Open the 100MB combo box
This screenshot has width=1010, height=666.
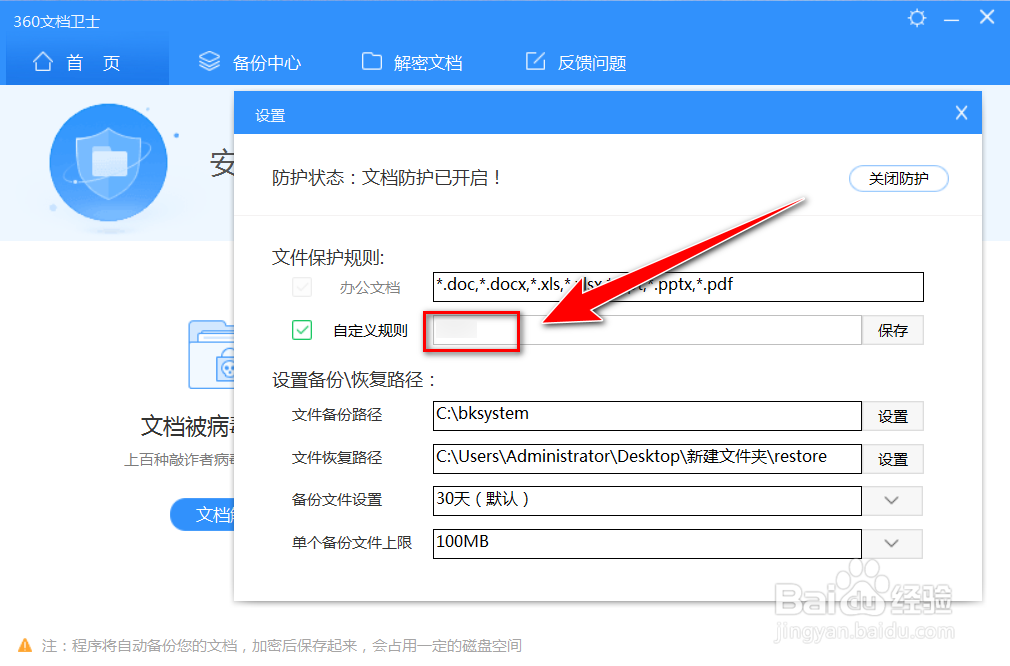[x=647, y=544]
